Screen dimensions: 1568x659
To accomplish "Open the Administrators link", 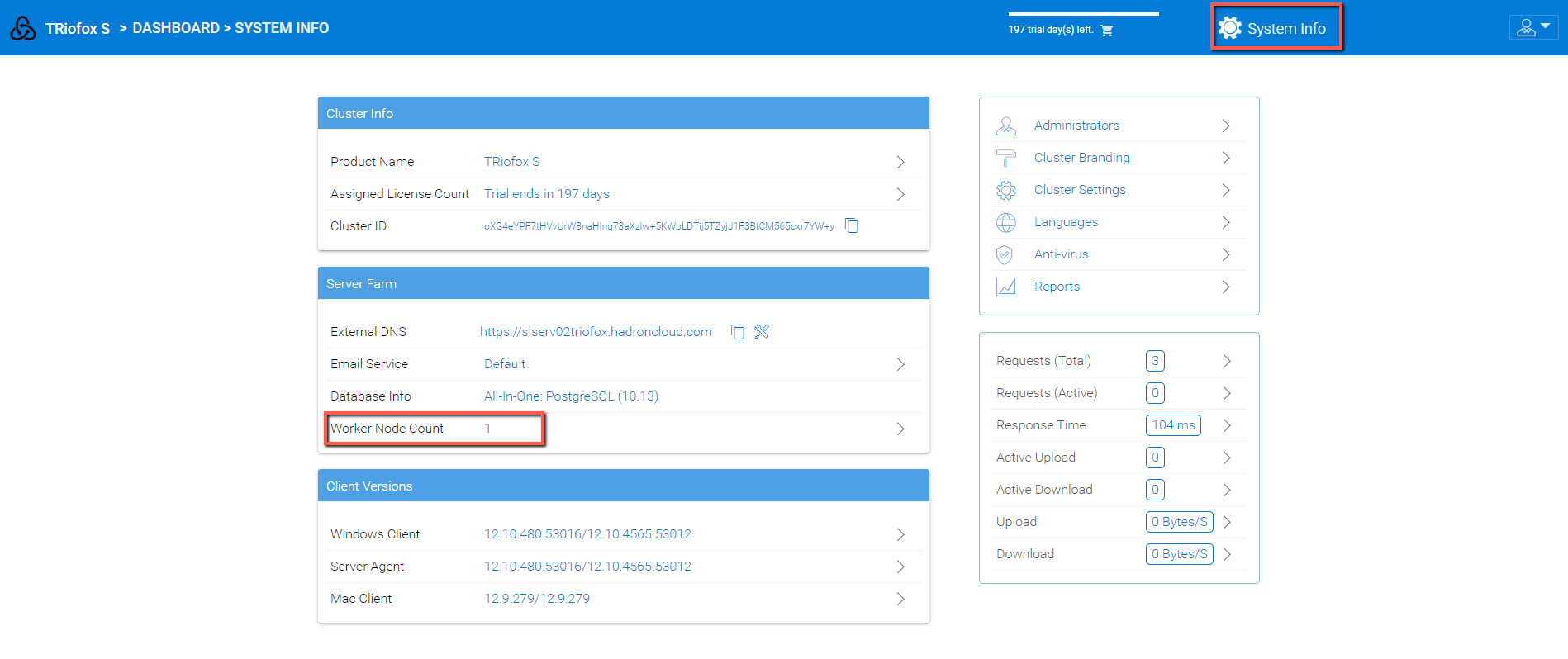I will coord(1076,126).
